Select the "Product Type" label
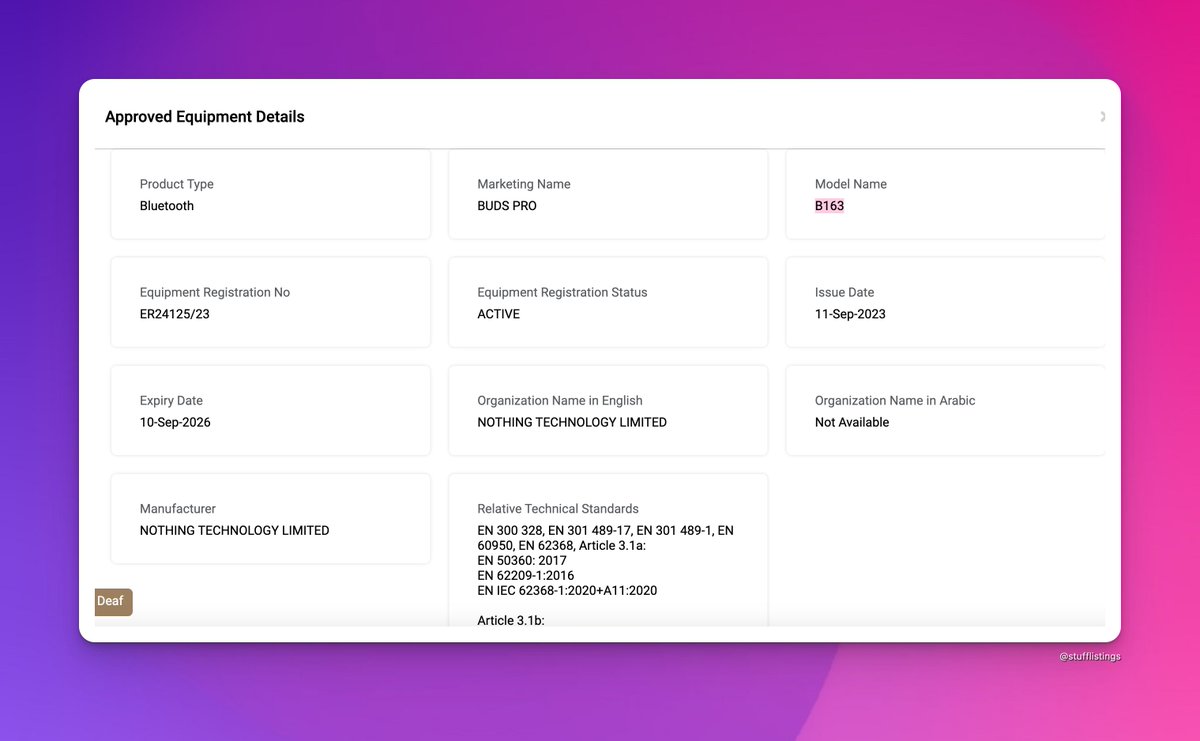Image resolution: width=1200 pixels, height=741 pixels. [x=177, y=184]
